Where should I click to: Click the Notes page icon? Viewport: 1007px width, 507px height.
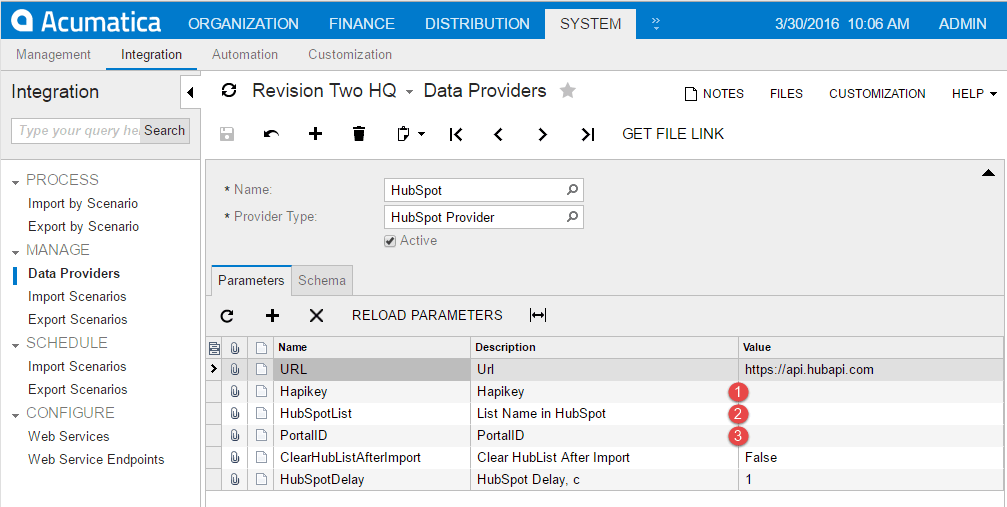[x=691, y=94]
